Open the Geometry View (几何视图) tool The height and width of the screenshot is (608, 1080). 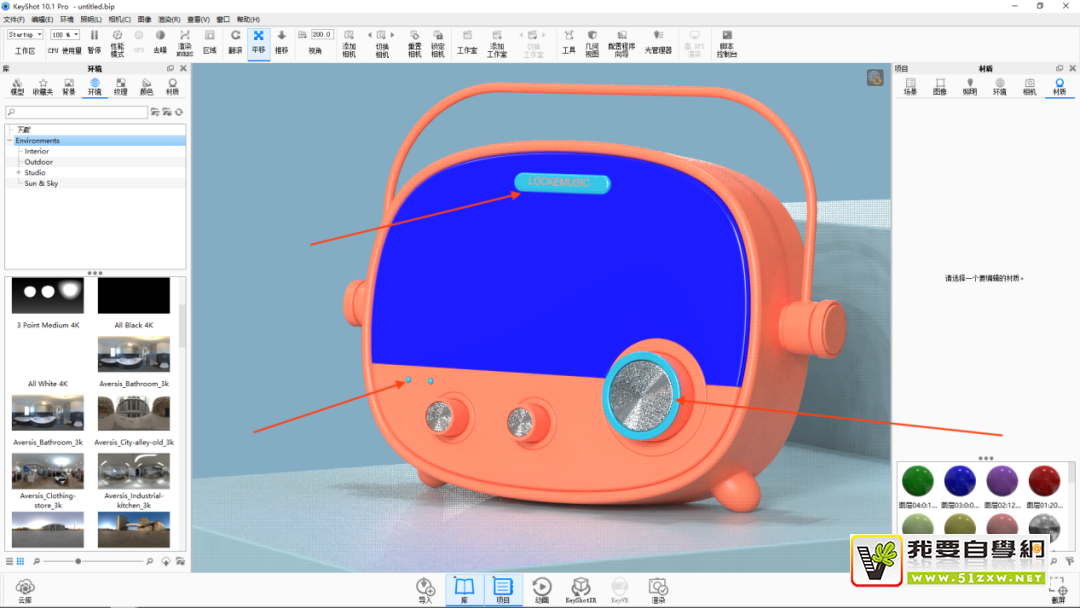pos(592,40)
